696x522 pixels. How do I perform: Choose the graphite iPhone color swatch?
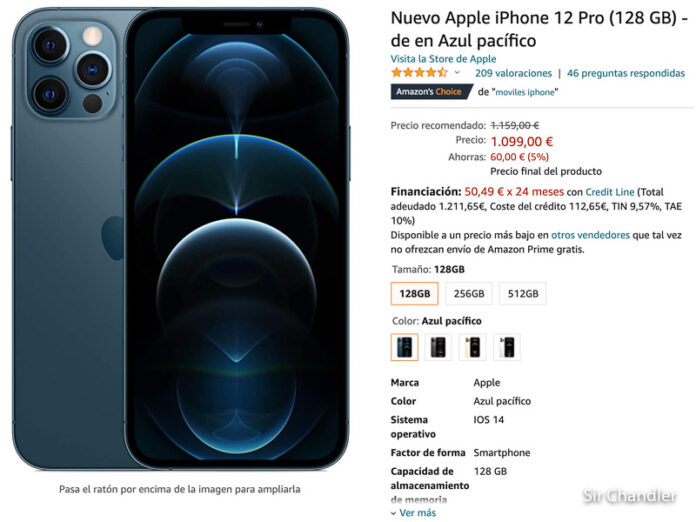[x=438, y=347]
